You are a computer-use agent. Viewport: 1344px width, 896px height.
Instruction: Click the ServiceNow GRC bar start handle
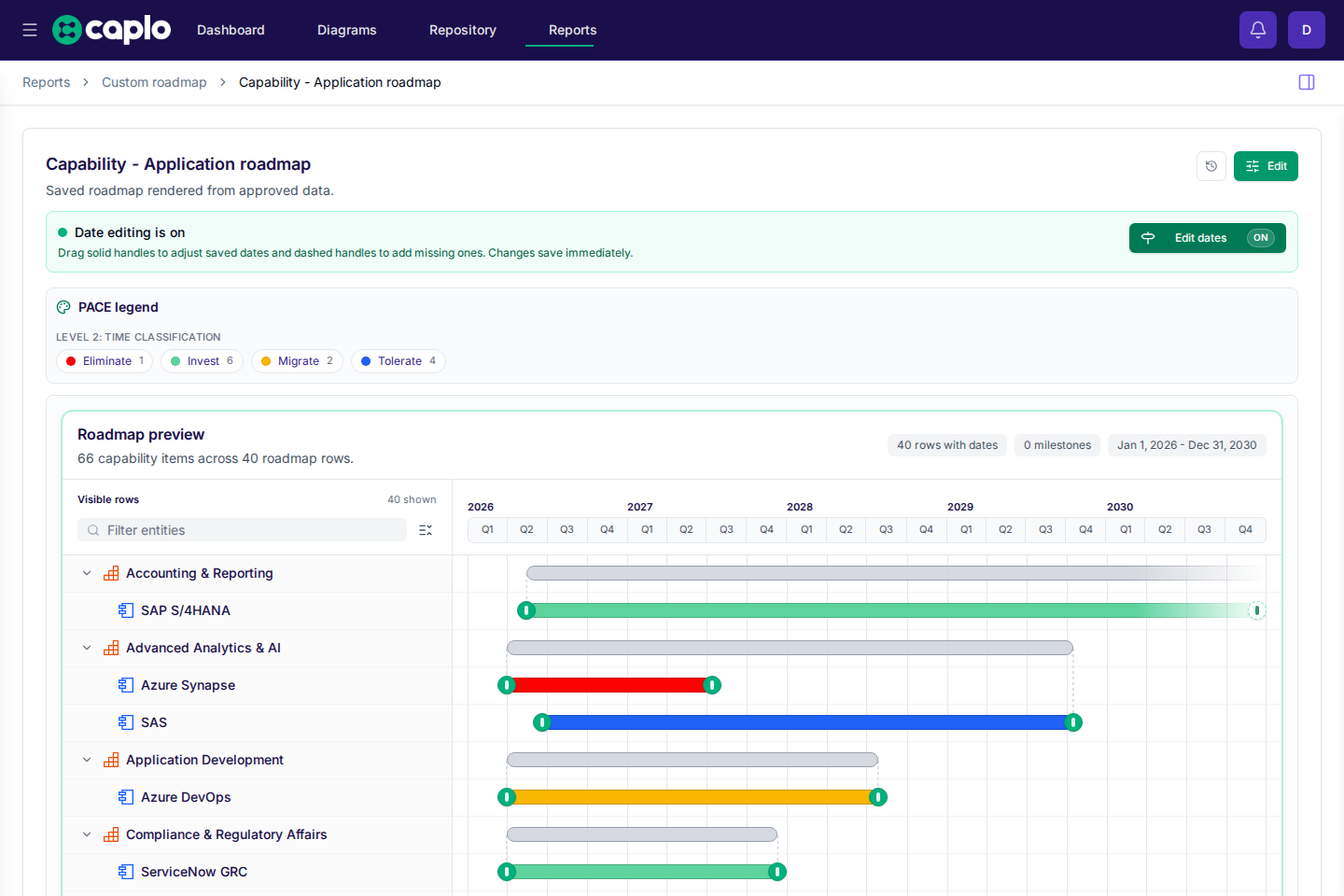pos(507,872)
